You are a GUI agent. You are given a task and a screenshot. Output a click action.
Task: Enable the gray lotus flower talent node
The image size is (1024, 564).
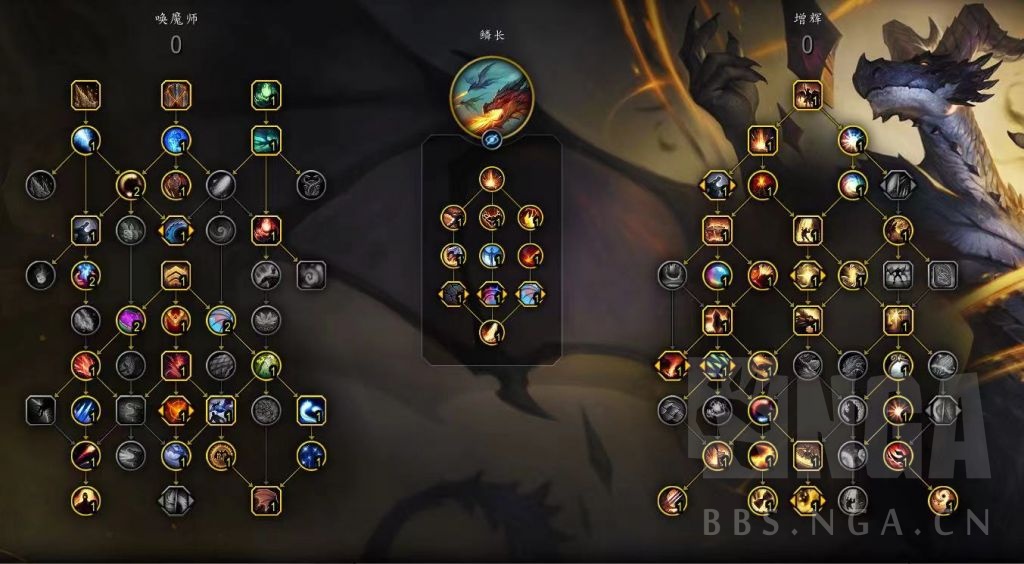[266, 321]
